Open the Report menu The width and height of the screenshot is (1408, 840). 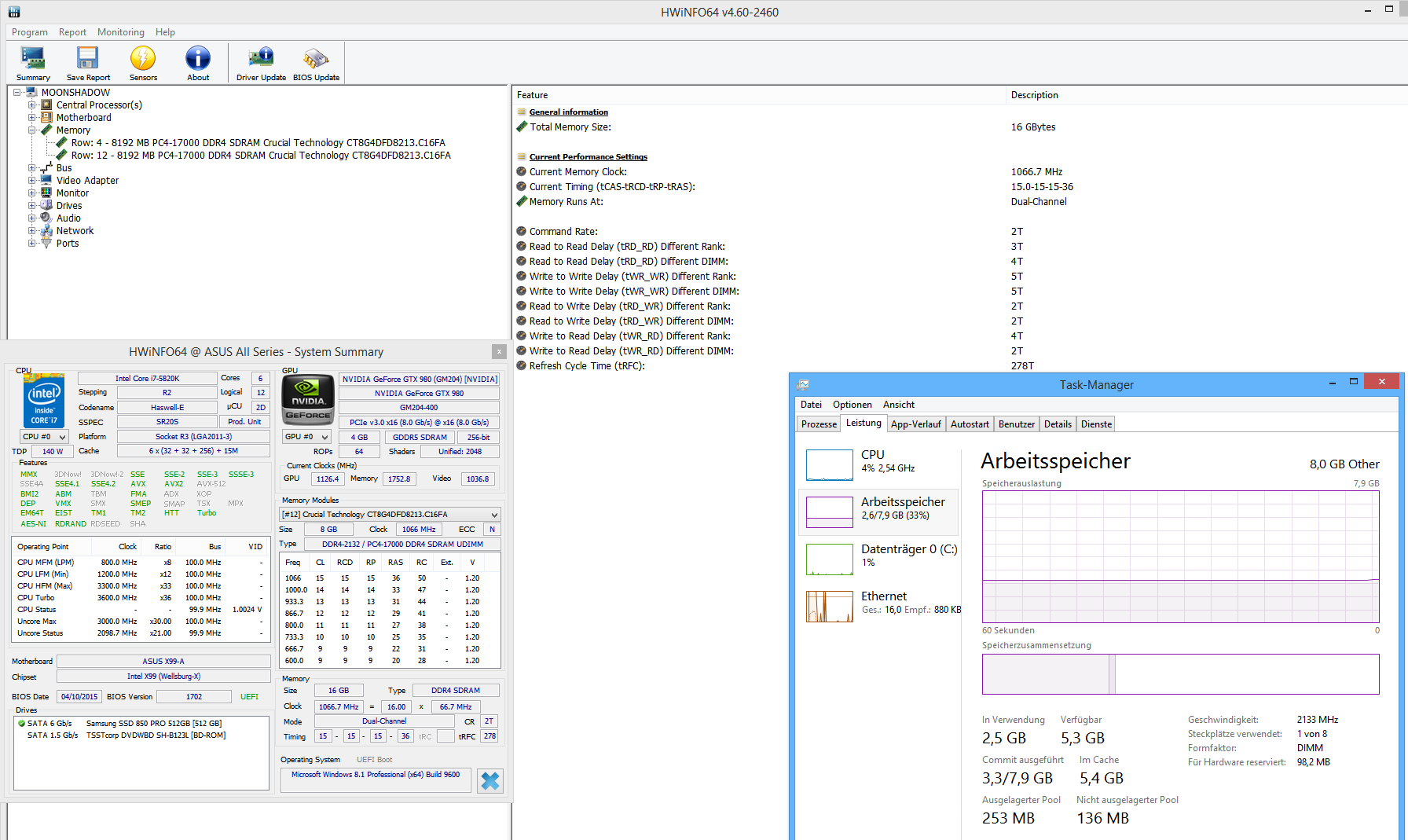72,32
